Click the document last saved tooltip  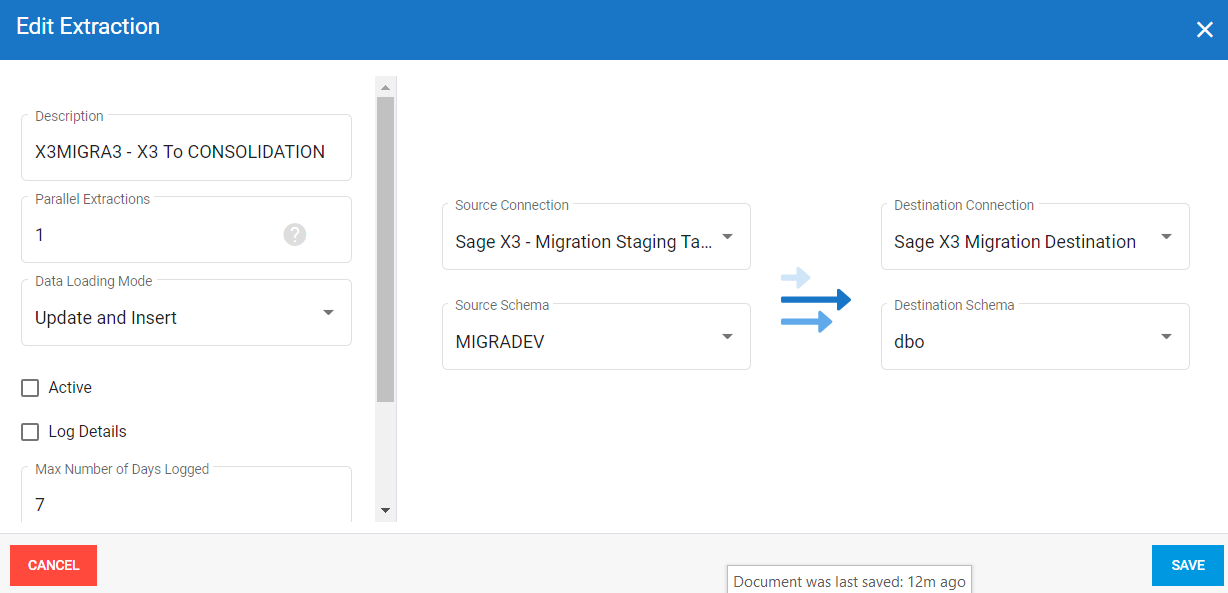tap(849, 581)
